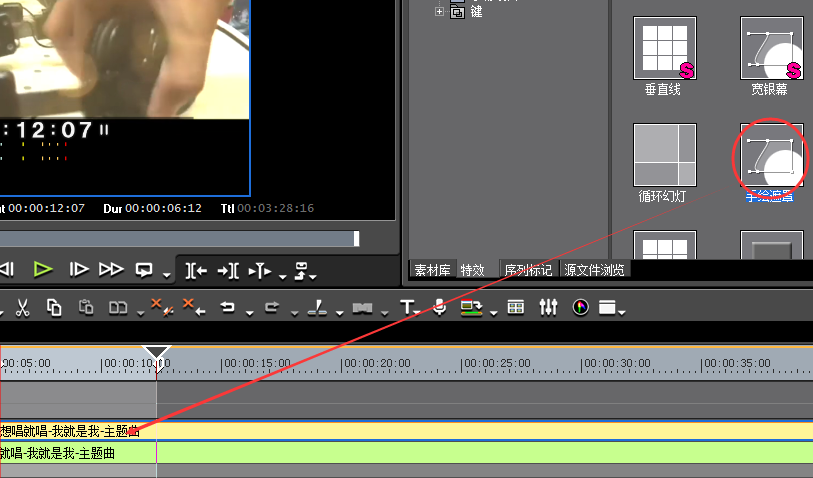Viewport: 813px width, 478px height.
Task: Overwrite the clip to the timeline
Action: pyautogui.click(x=301, y=271)
